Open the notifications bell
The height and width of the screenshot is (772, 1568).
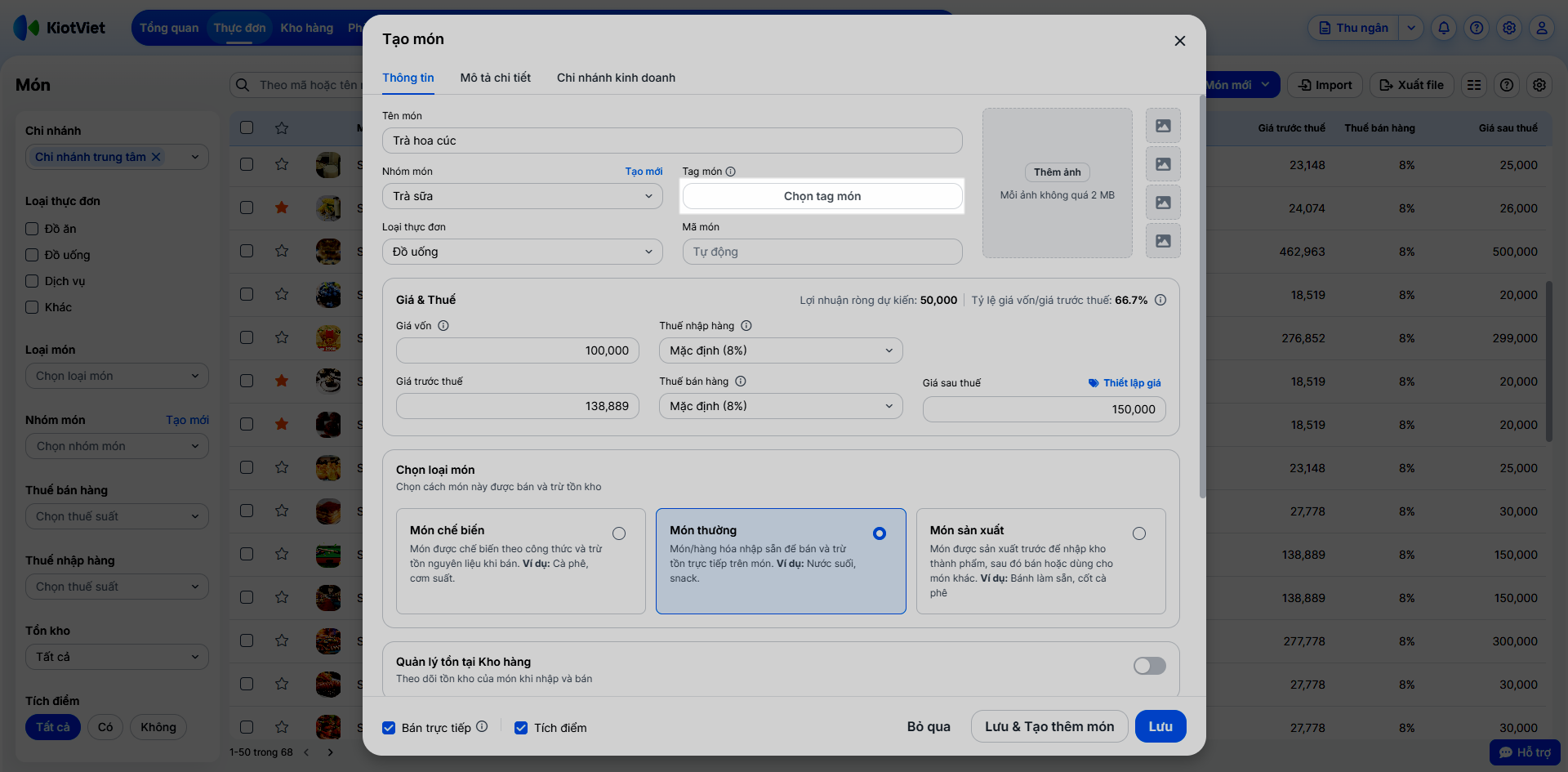tap(1444, 28)
